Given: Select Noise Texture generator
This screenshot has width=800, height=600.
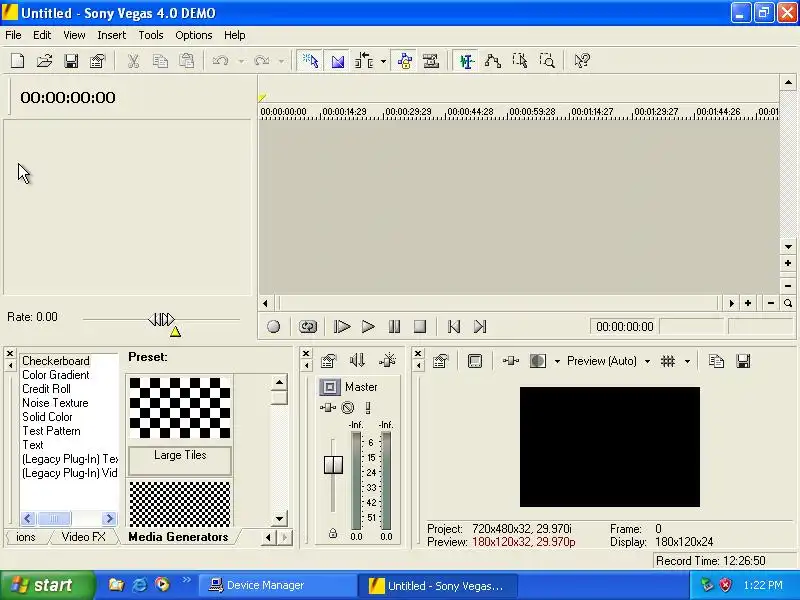Looking at the screenshot, I should pos(55,403).
